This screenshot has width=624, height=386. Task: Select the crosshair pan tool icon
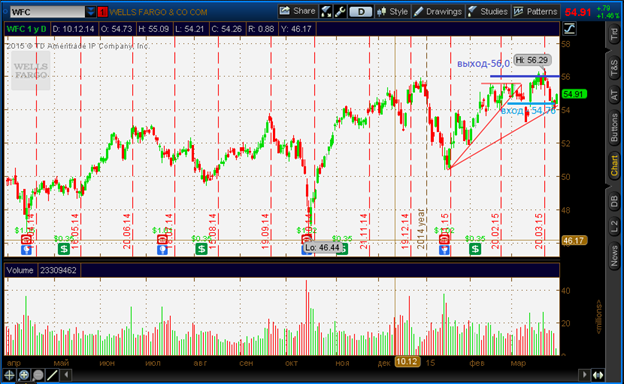[9, 375]
